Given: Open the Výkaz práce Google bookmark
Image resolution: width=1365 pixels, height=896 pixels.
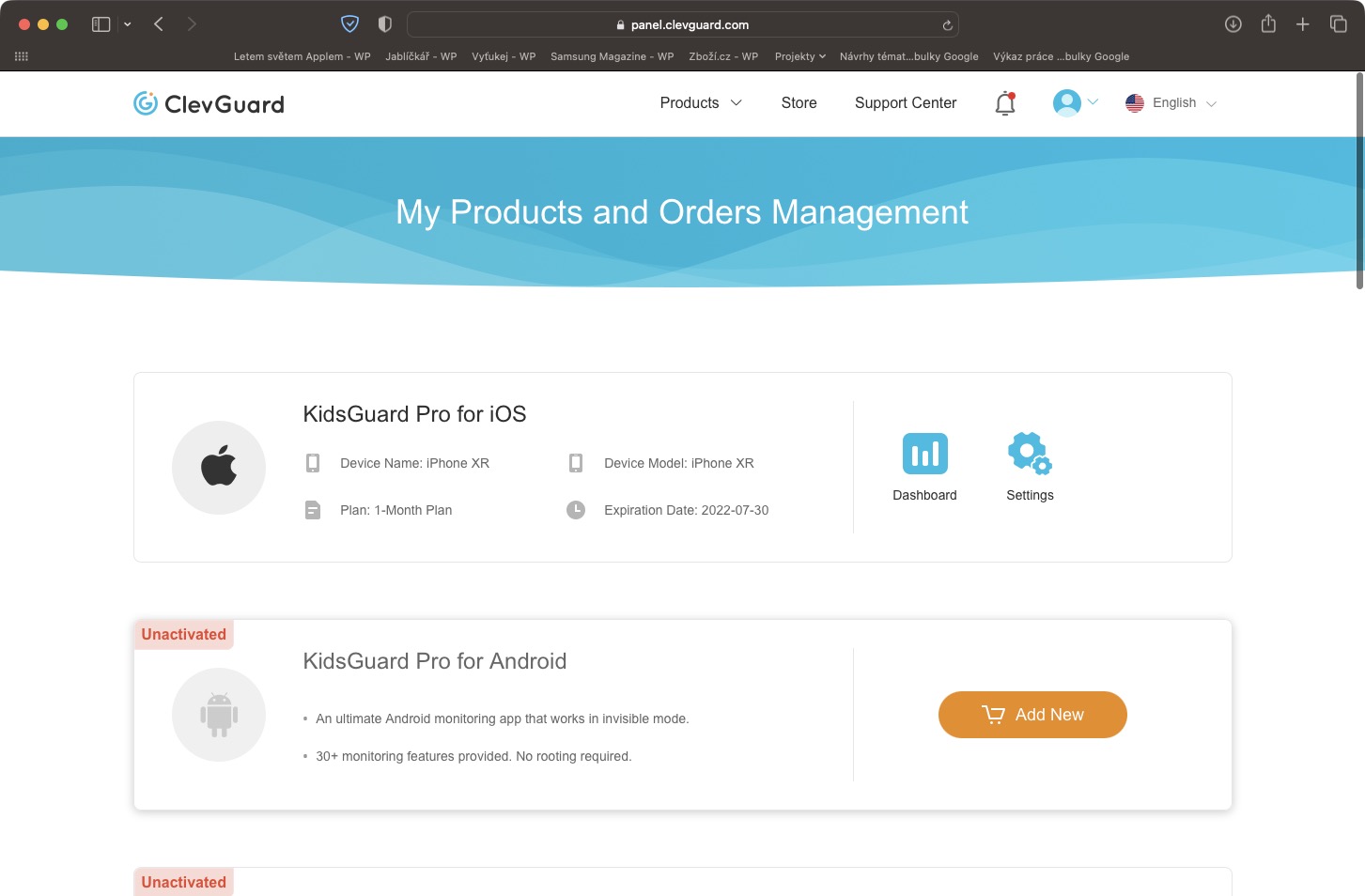Looking at the screenshot, I should [x=1062, y=56].
